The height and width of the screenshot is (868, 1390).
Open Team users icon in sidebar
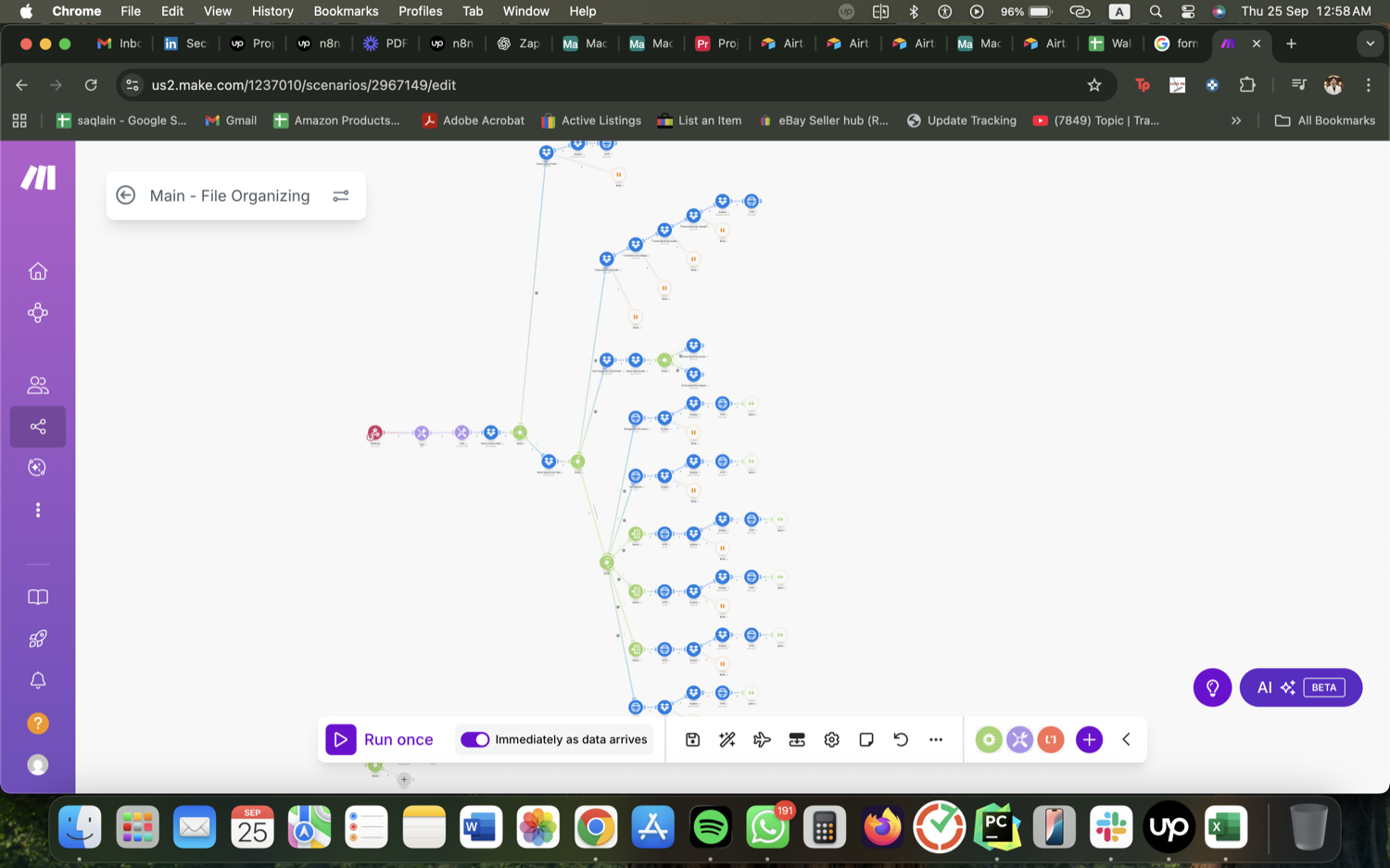pos(38,384)
